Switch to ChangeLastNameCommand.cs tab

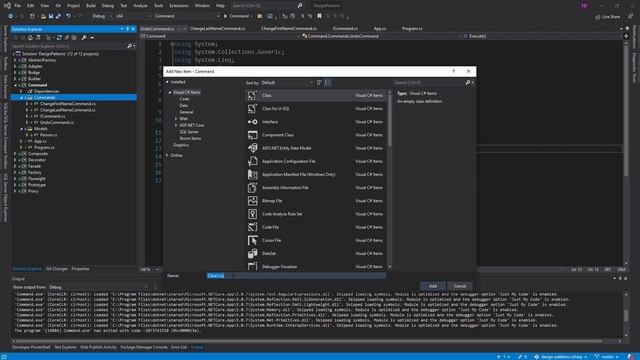(x=218, y=29)
